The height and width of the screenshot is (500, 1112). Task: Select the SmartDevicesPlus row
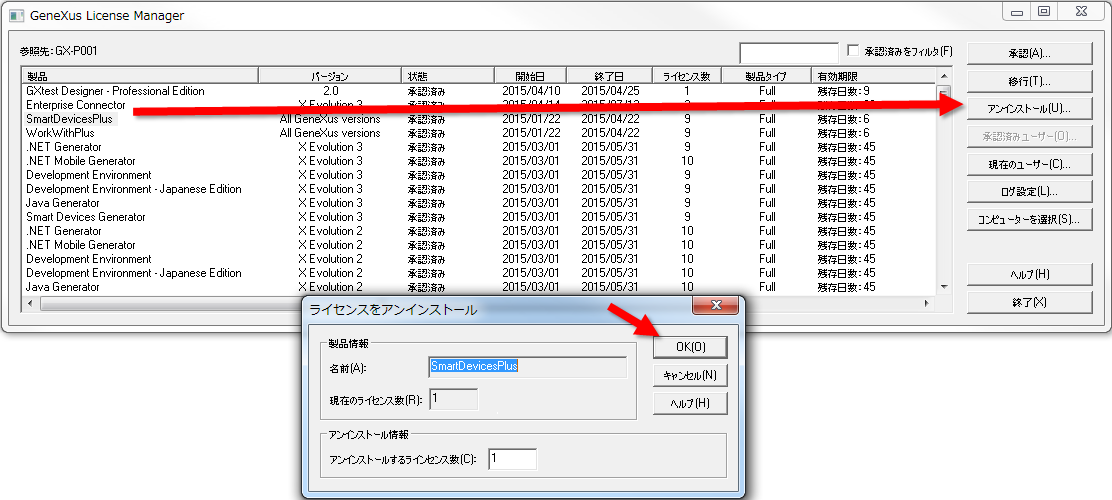click(479, 119)
